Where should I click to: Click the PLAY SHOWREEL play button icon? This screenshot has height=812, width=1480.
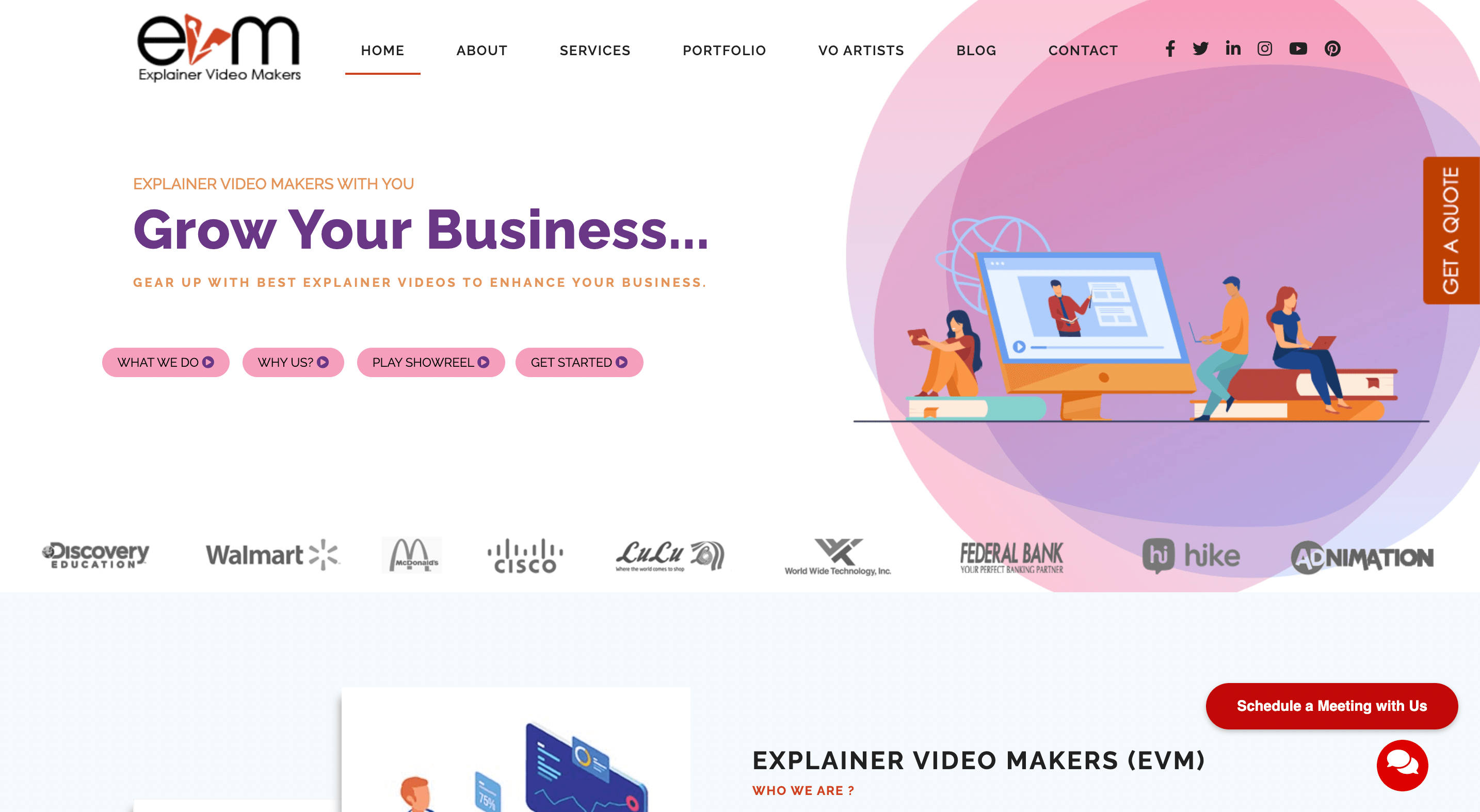point(485,362)
